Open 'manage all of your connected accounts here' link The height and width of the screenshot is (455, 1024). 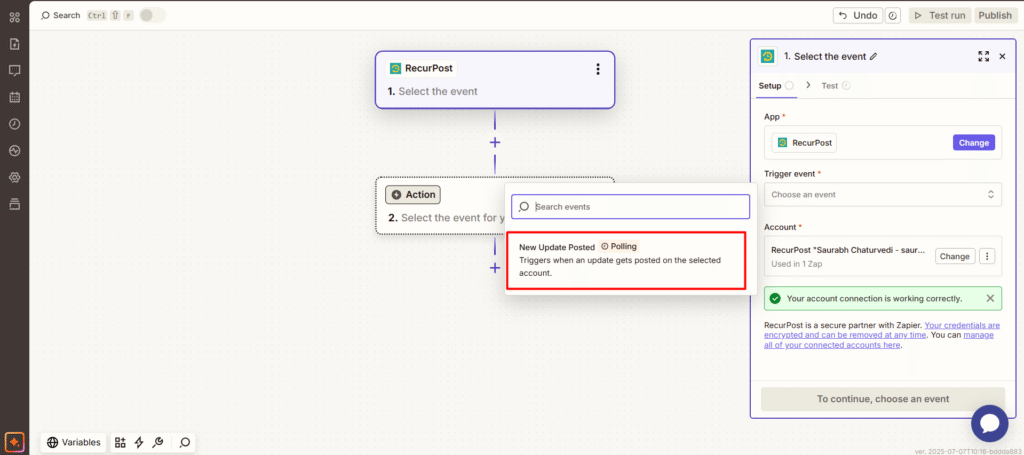[x=880, y=339]
